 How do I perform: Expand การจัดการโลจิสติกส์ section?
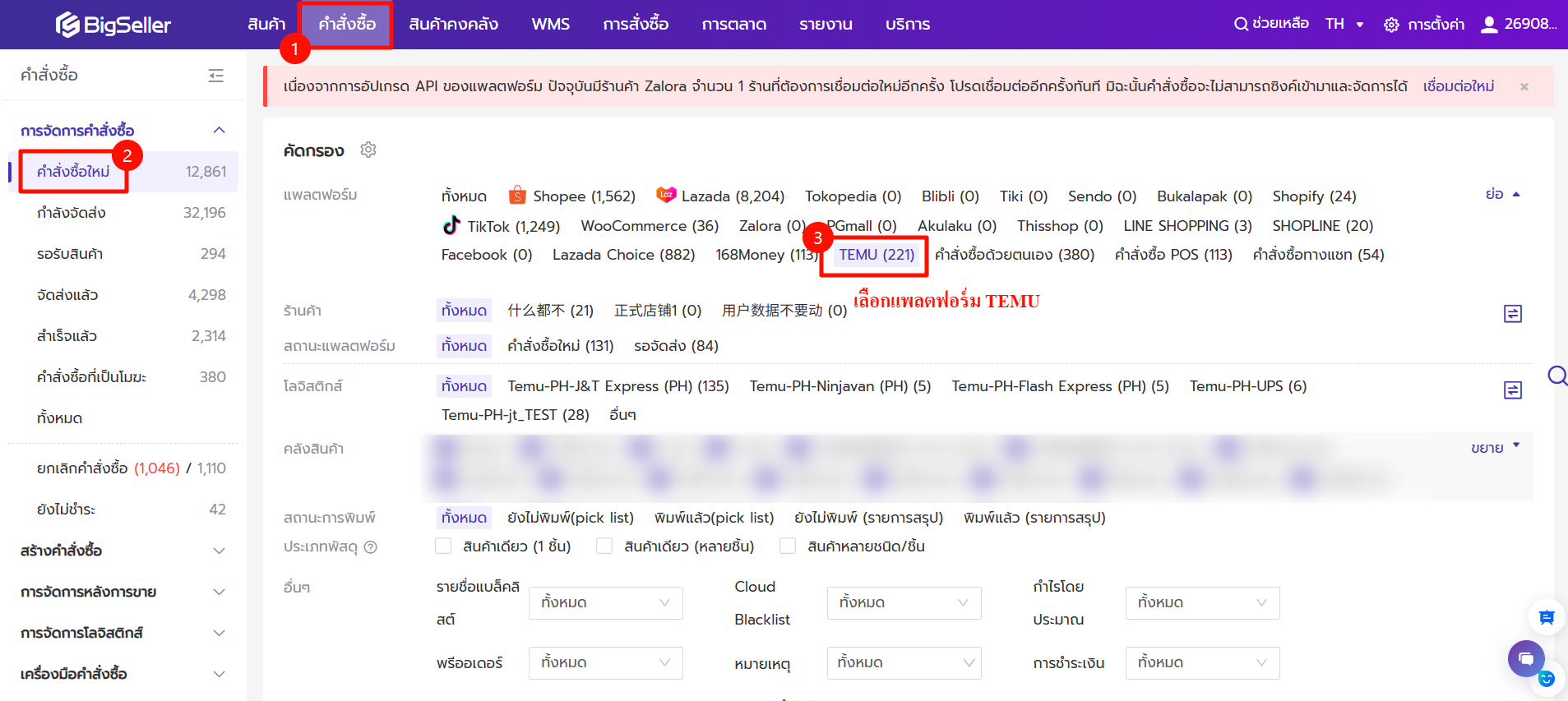[219, 633]
